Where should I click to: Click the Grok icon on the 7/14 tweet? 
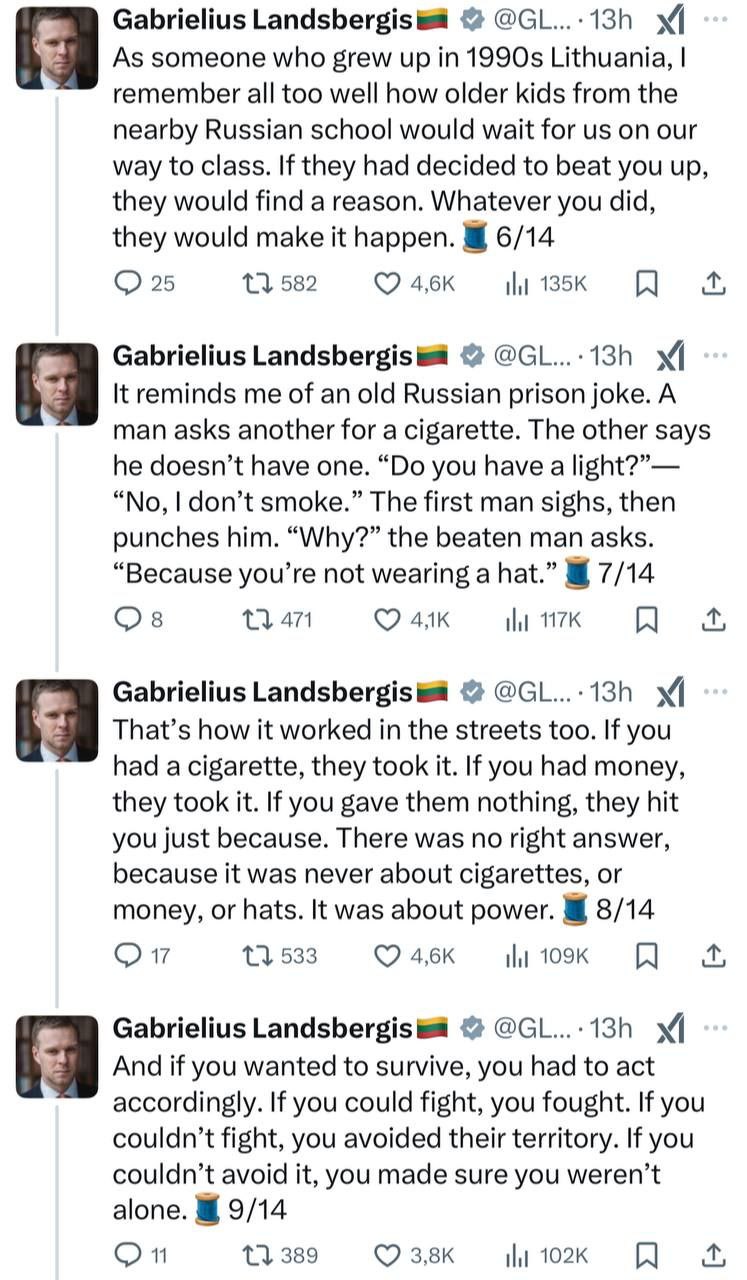click(668, 355)
